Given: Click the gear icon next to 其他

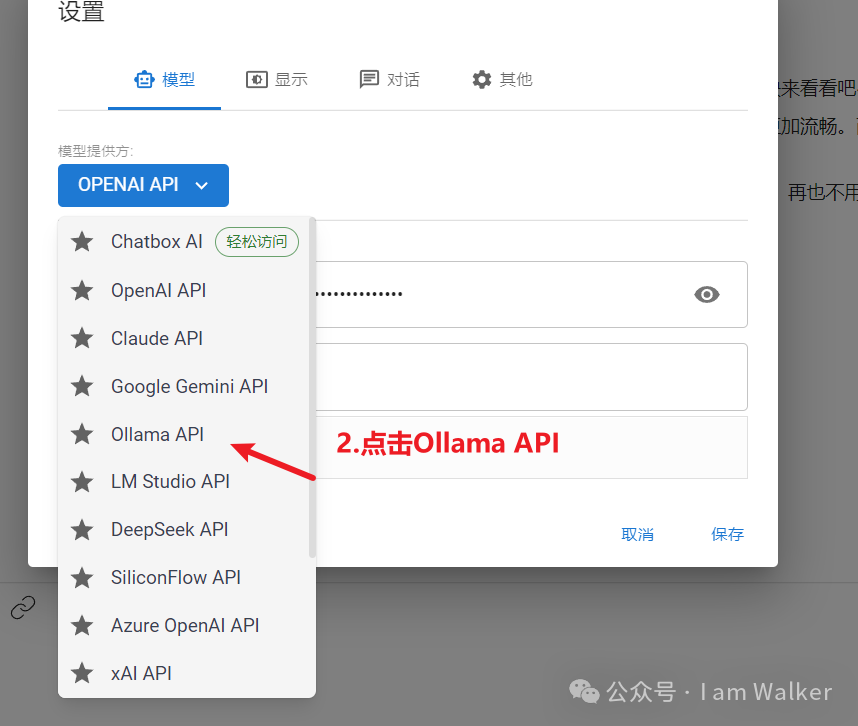Looking at the screenshot, I should coord(482,80).
